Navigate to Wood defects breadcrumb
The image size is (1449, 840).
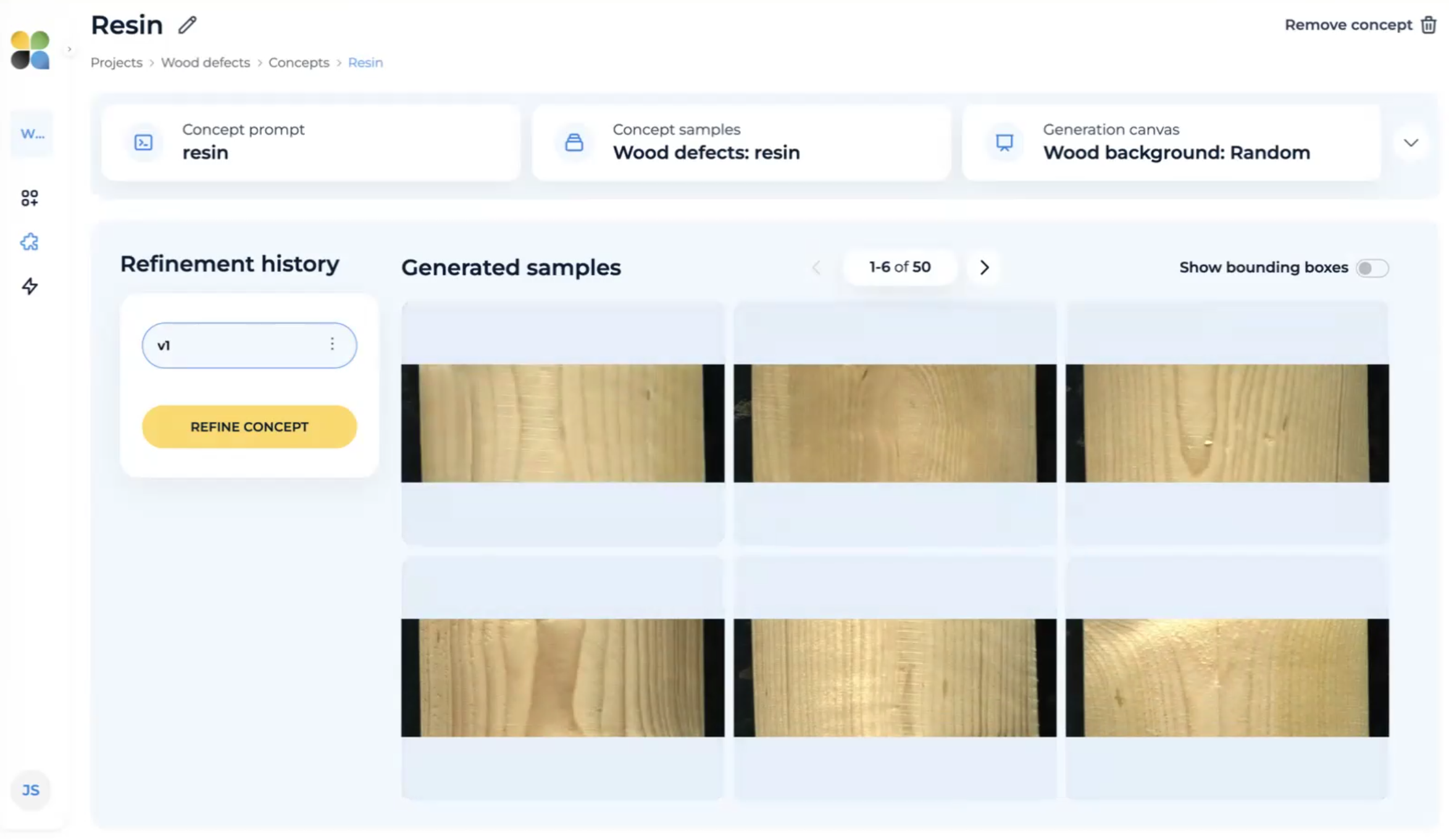point(205,62)
